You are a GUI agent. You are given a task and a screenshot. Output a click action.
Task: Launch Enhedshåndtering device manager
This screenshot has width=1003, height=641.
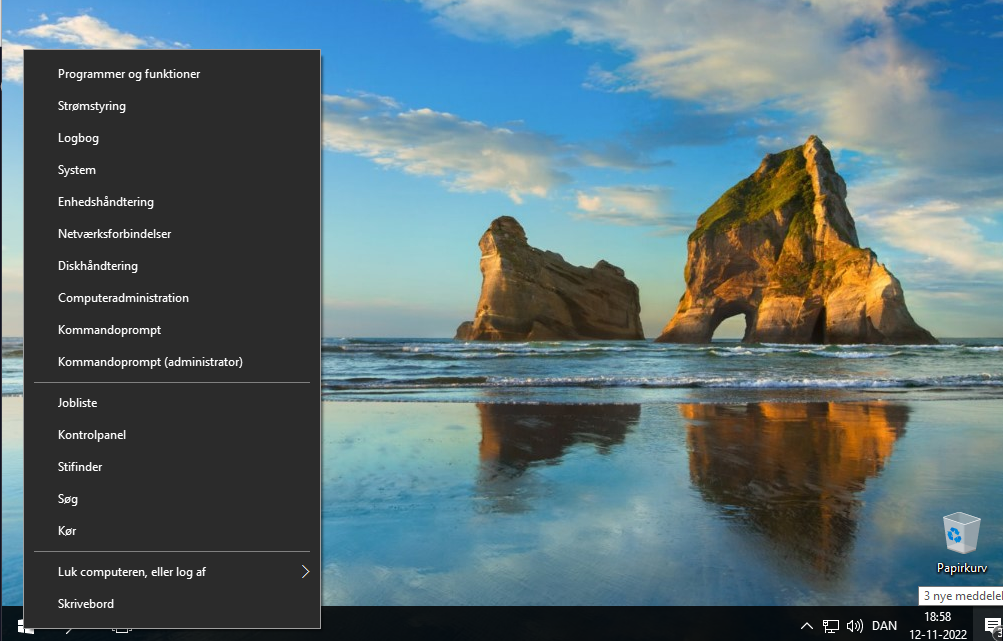pos(106,202)
